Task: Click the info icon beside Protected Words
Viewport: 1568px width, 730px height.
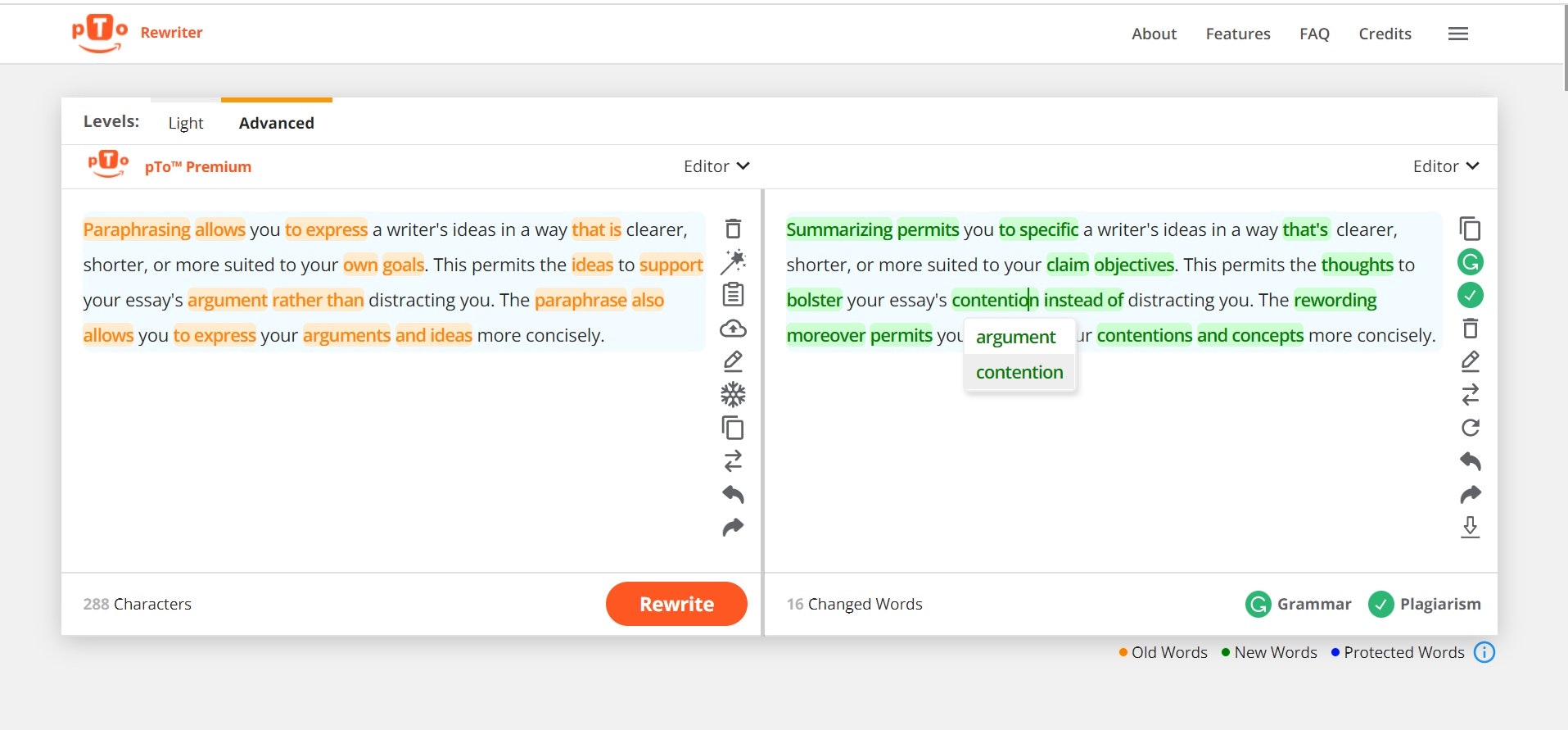Action: click(x=1484, y=652)
